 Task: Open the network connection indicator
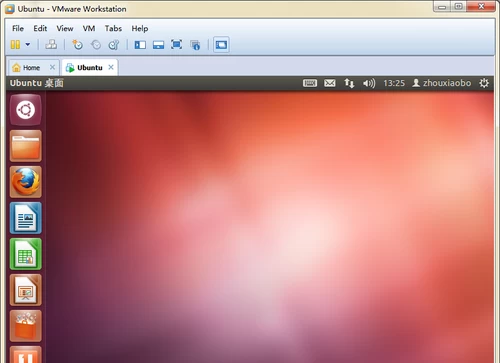click(349, 83)
